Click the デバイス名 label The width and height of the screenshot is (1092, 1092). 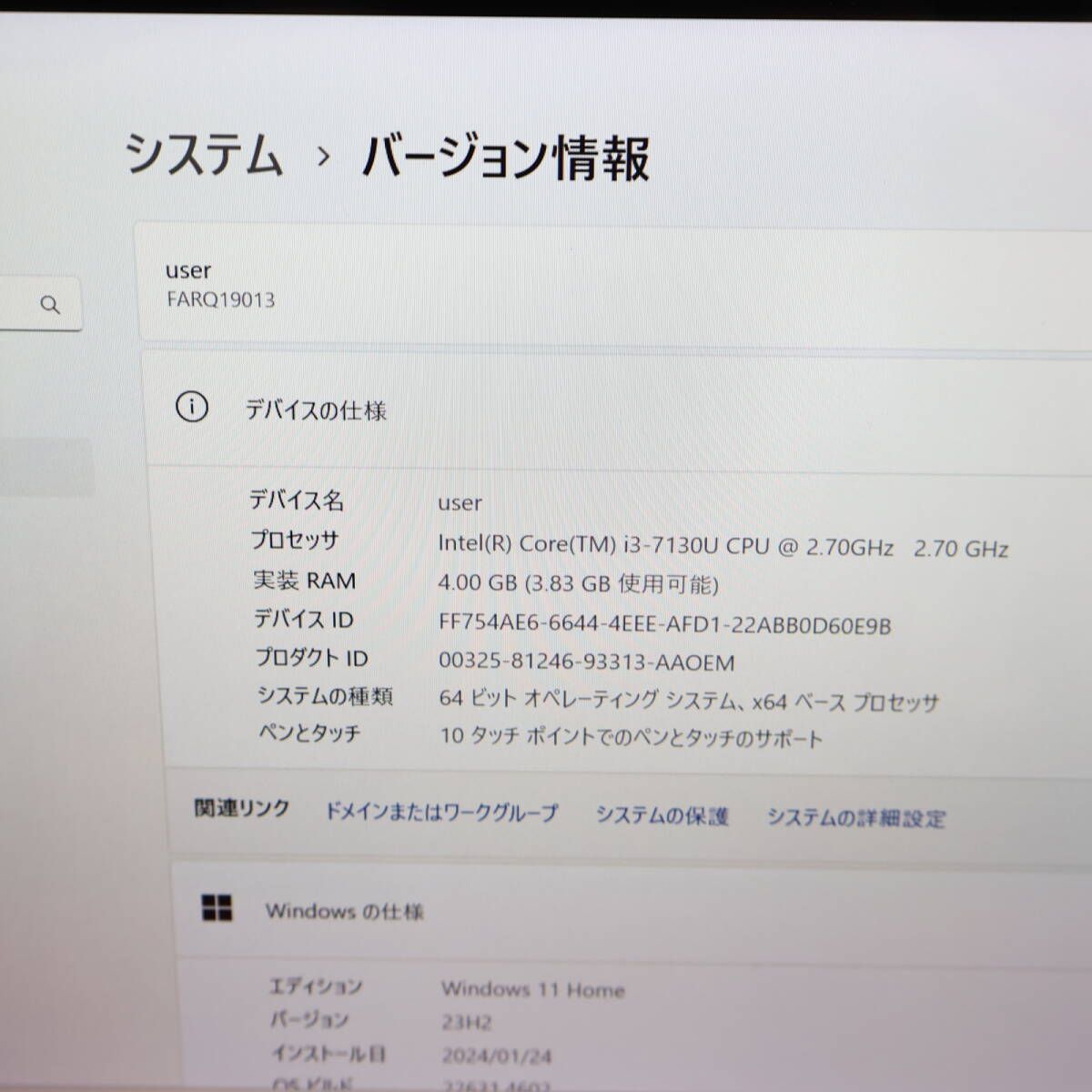(297, 500)
